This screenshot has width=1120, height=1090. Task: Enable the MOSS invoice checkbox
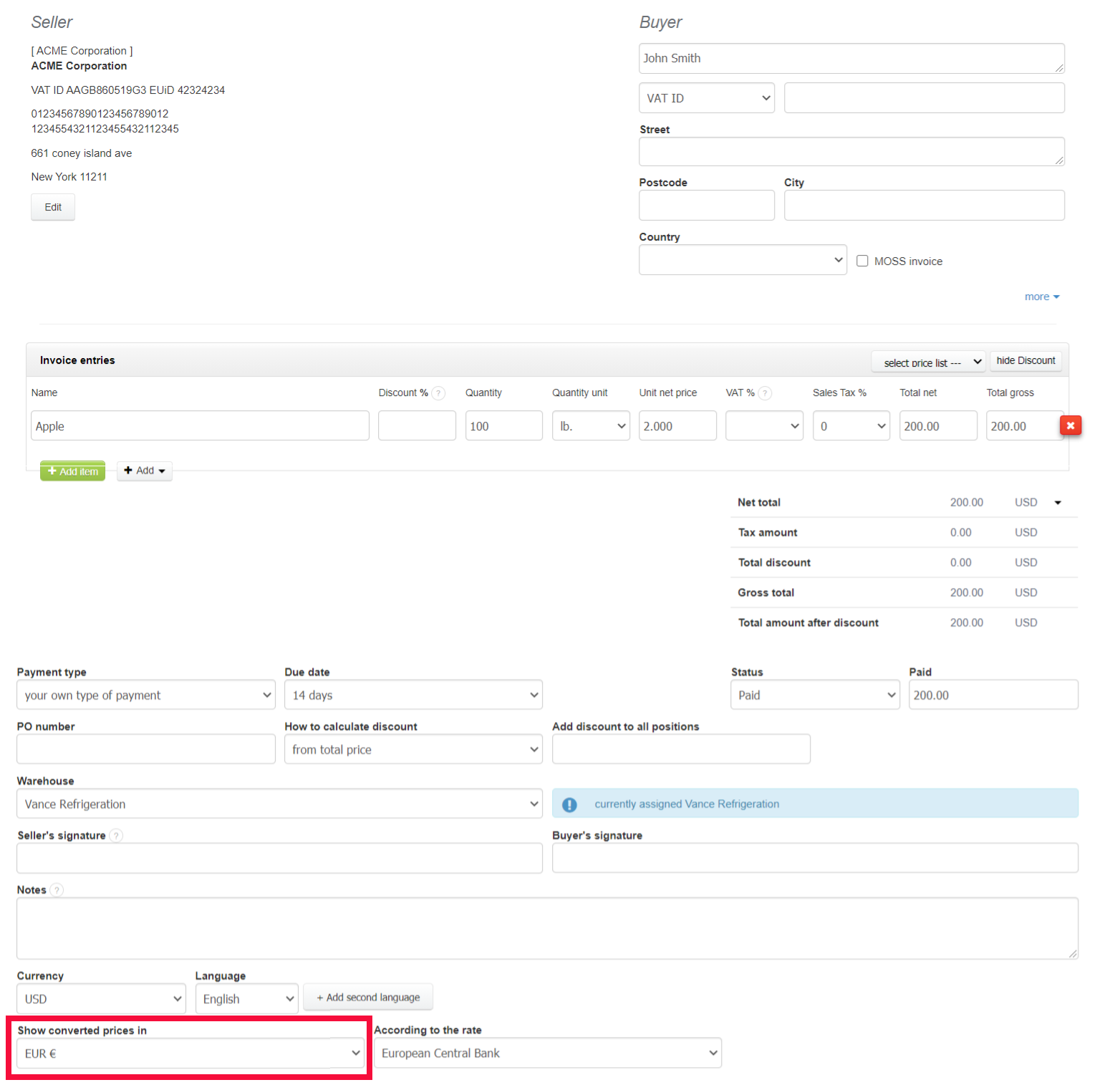pyautogui.click(x=862, y=261)
